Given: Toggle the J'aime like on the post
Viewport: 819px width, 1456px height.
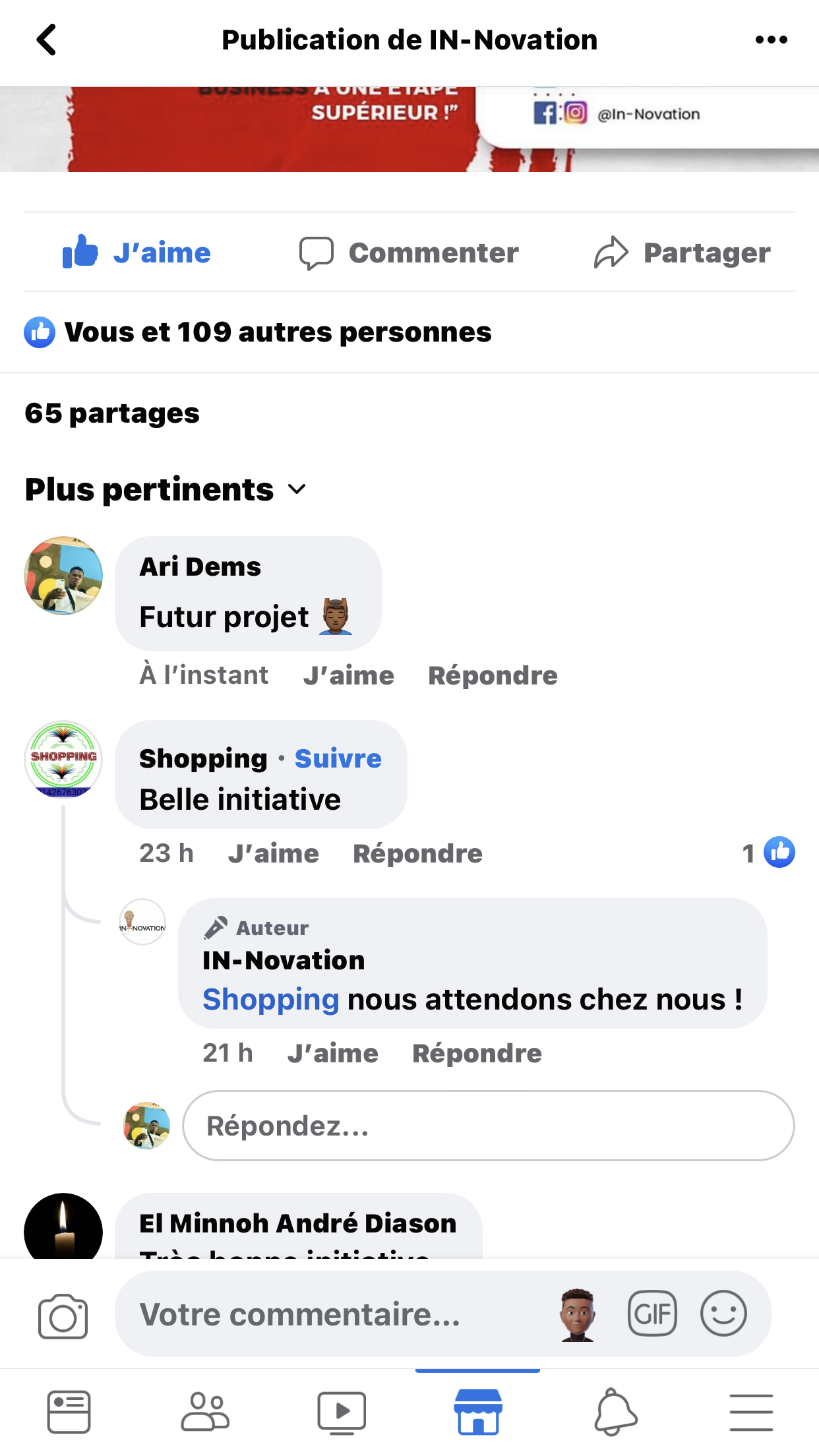Looking at the screenshot, I should (137, 253).
